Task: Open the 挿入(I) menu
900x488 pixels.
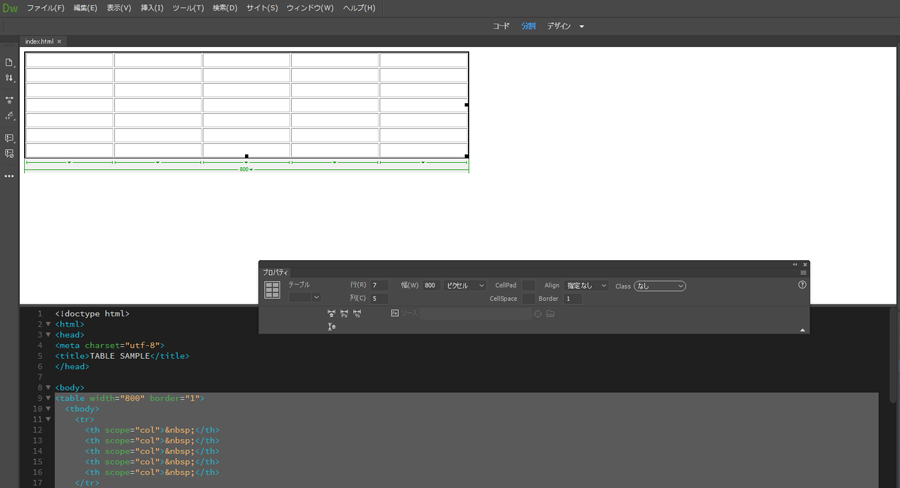Action: (152, 8)
